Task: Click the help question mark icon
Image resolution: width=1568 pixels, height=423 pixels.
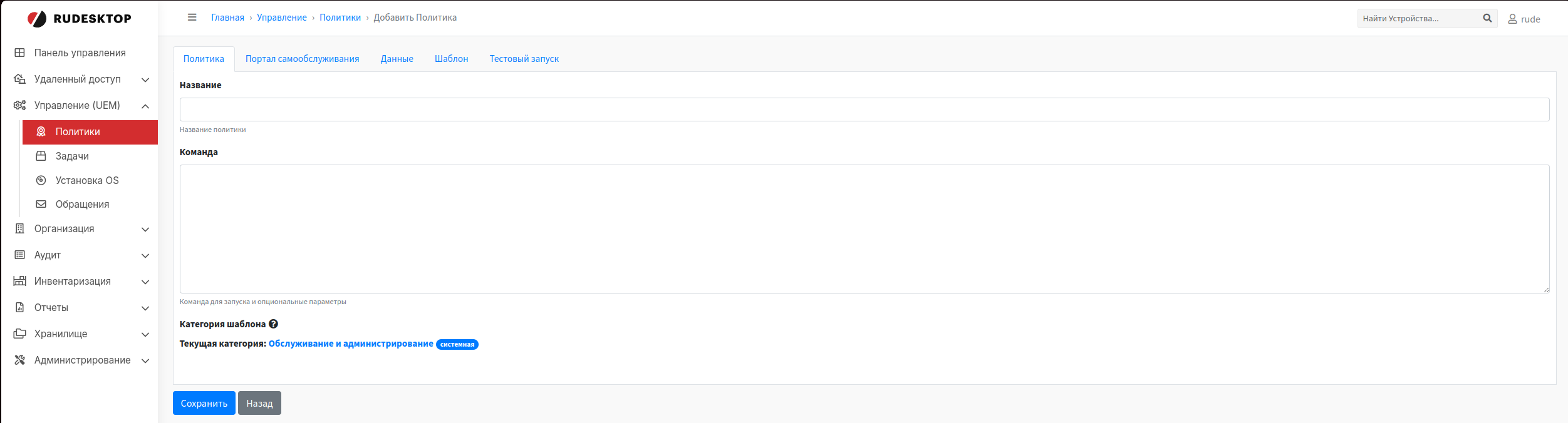Action: [273, 324]
